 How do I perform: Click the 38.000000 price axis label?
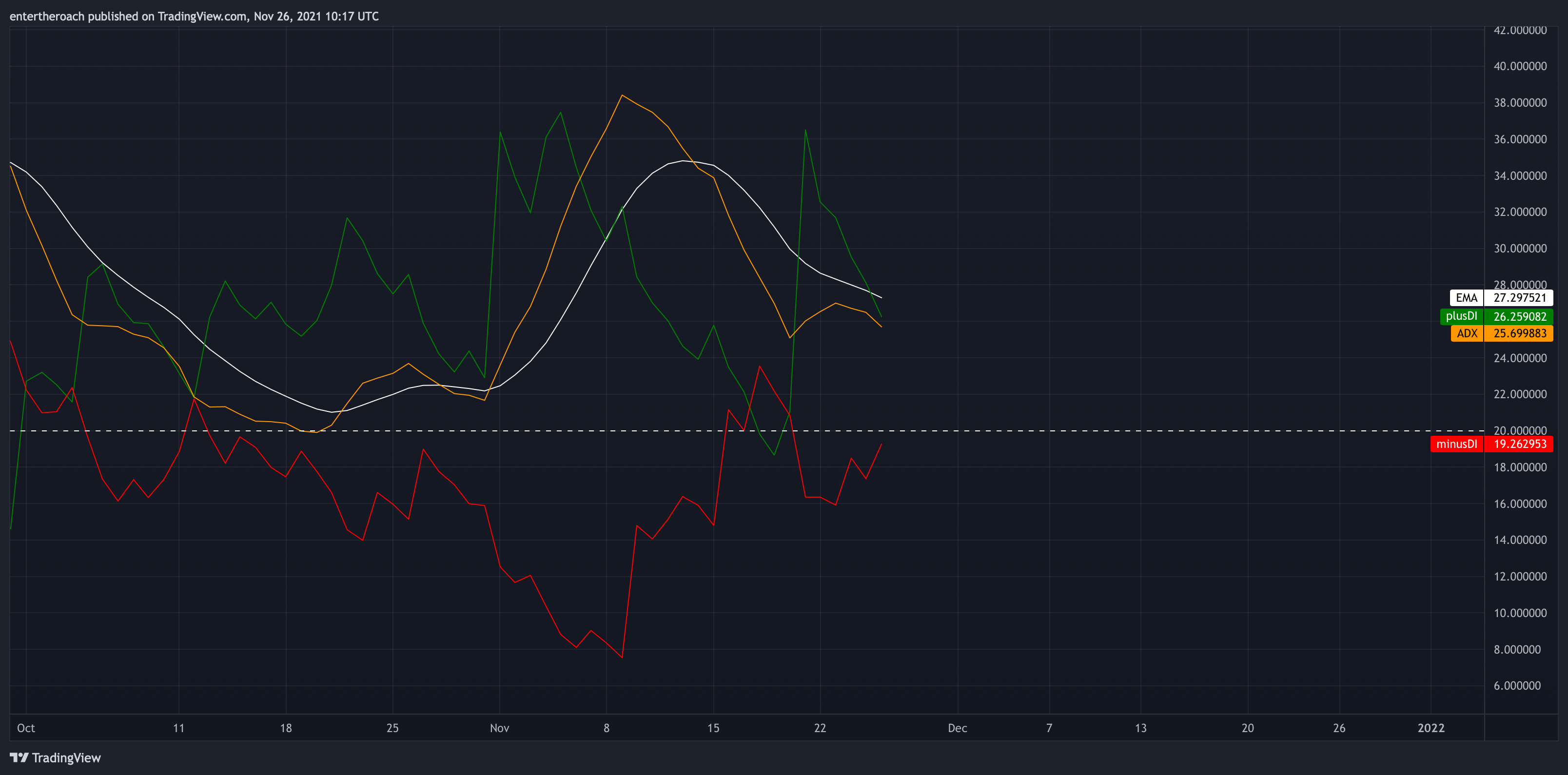pyautogui.click(x=1520, y=103)
